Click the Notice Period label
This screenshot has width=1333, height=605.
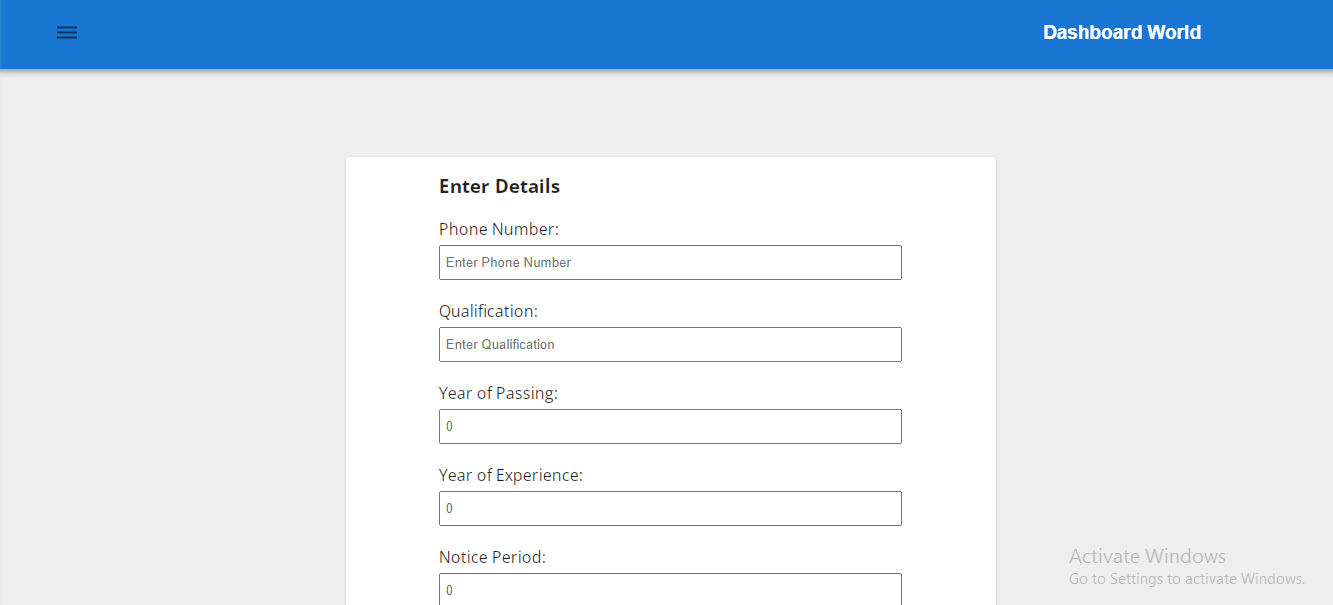tap(492, 556)
